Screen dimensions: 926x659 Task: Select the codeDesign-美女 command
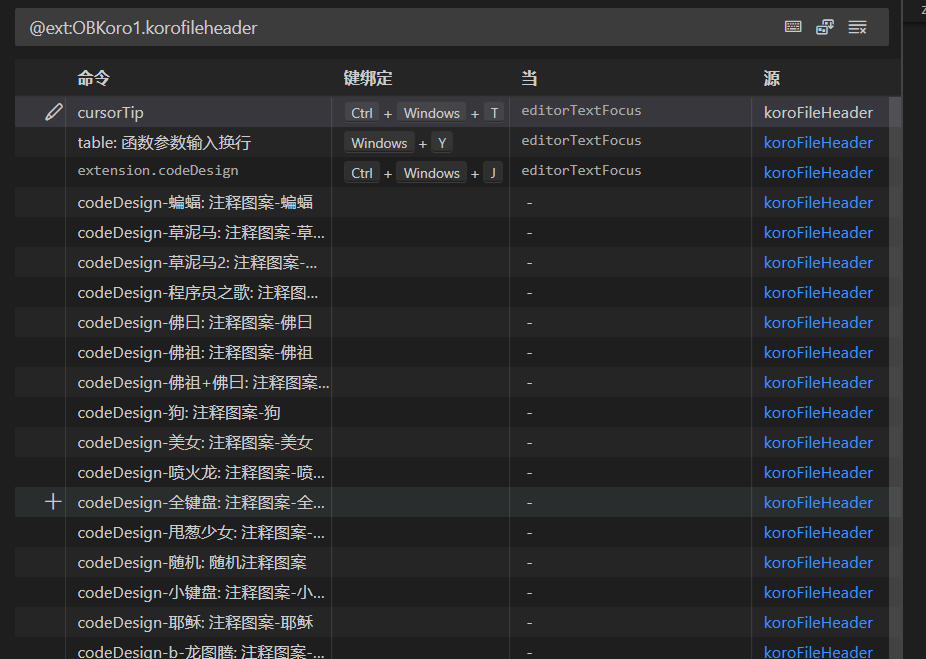click(x=195, y=443)
